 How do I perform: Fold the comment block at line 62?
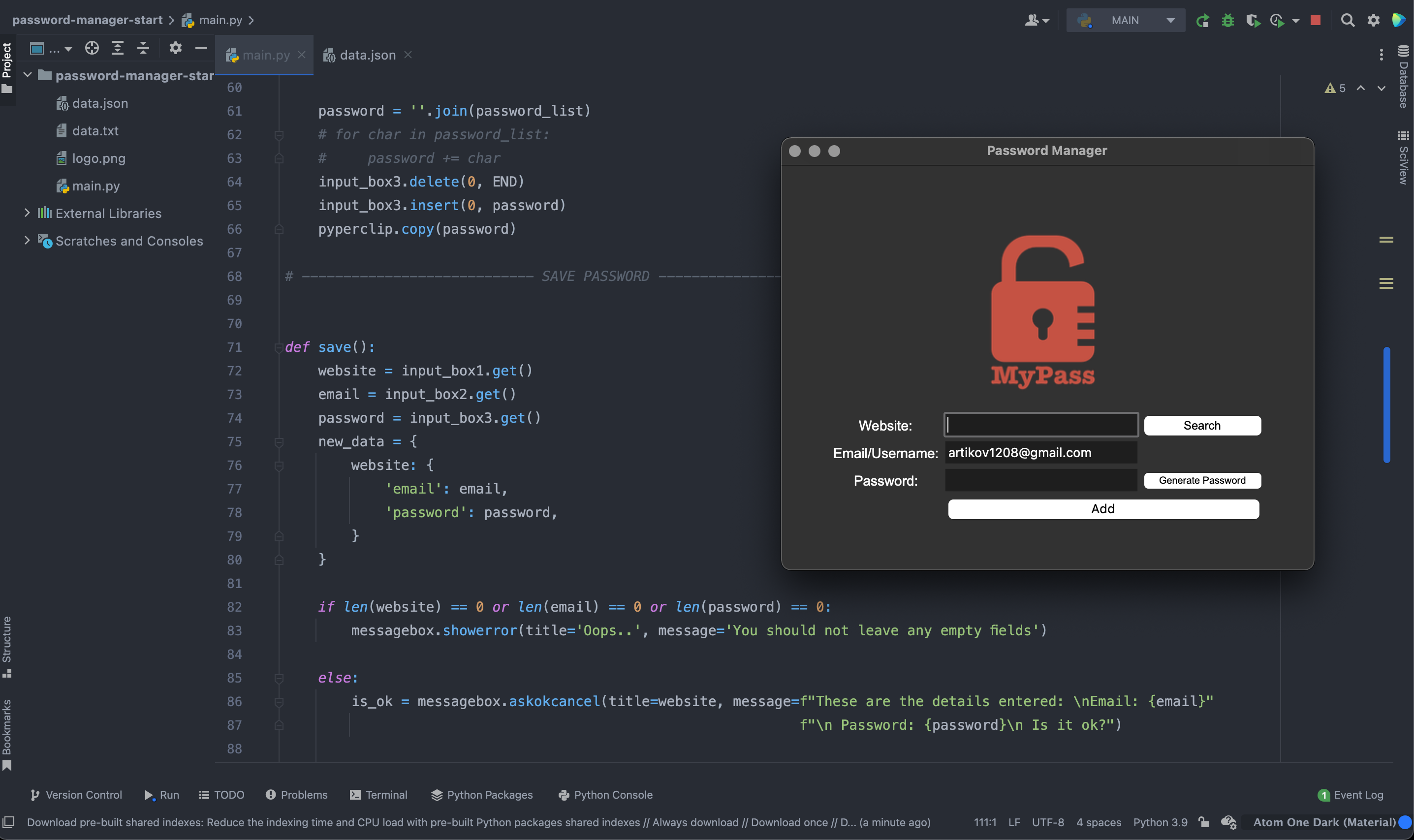(x=279, y=135)
